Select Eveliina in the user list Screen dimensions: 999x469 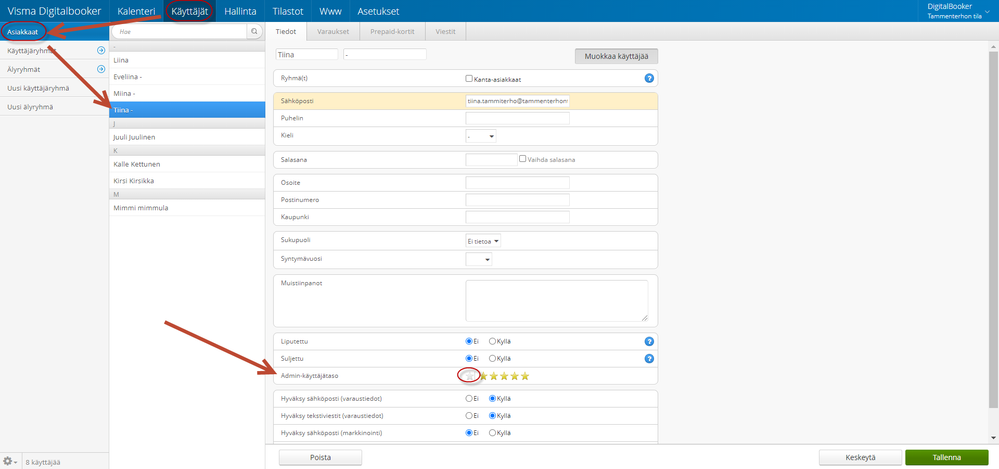(x=187, y=76)
